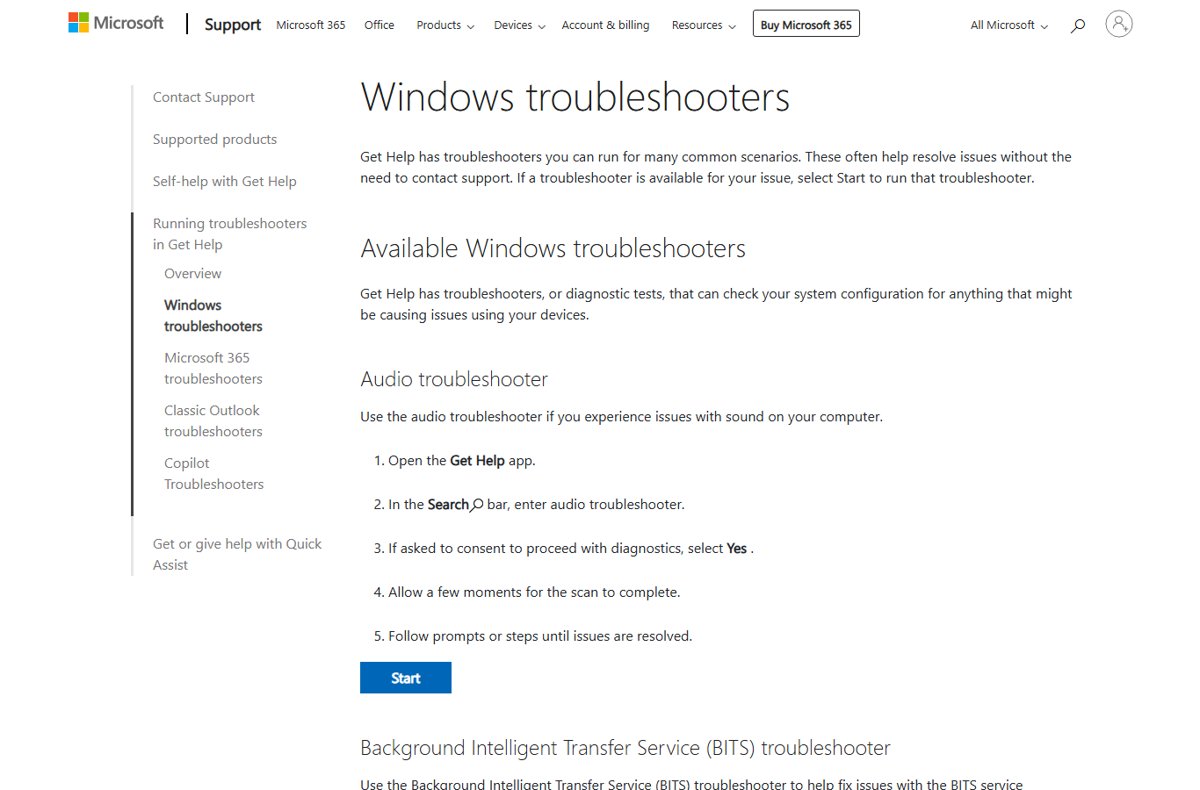
Task: Click the Audio troubleshooter heading
Action: point(454,379)
